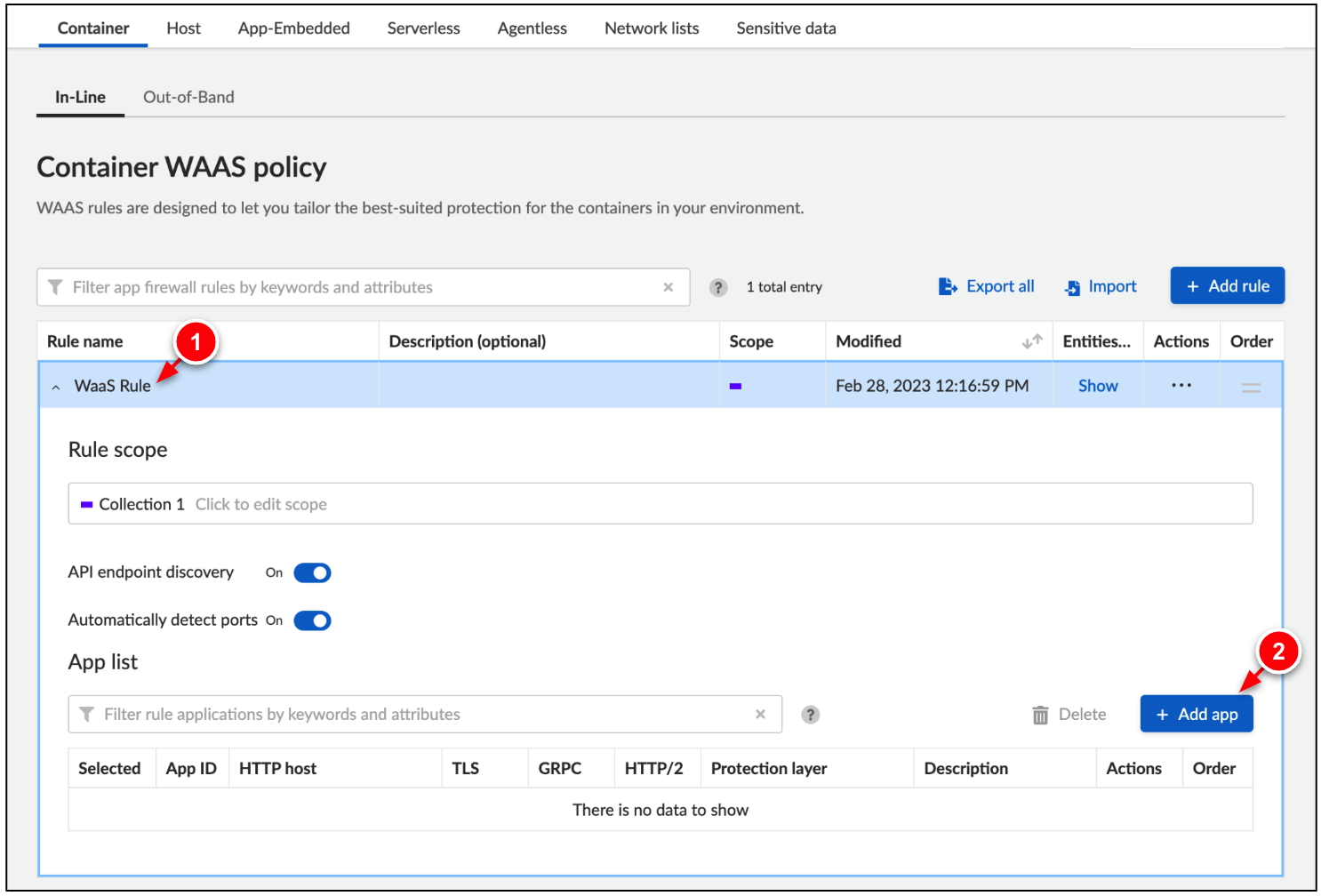Expand the rule scope by clicking Collection 1
1321x896 pixels.
(x=140, y=504)
